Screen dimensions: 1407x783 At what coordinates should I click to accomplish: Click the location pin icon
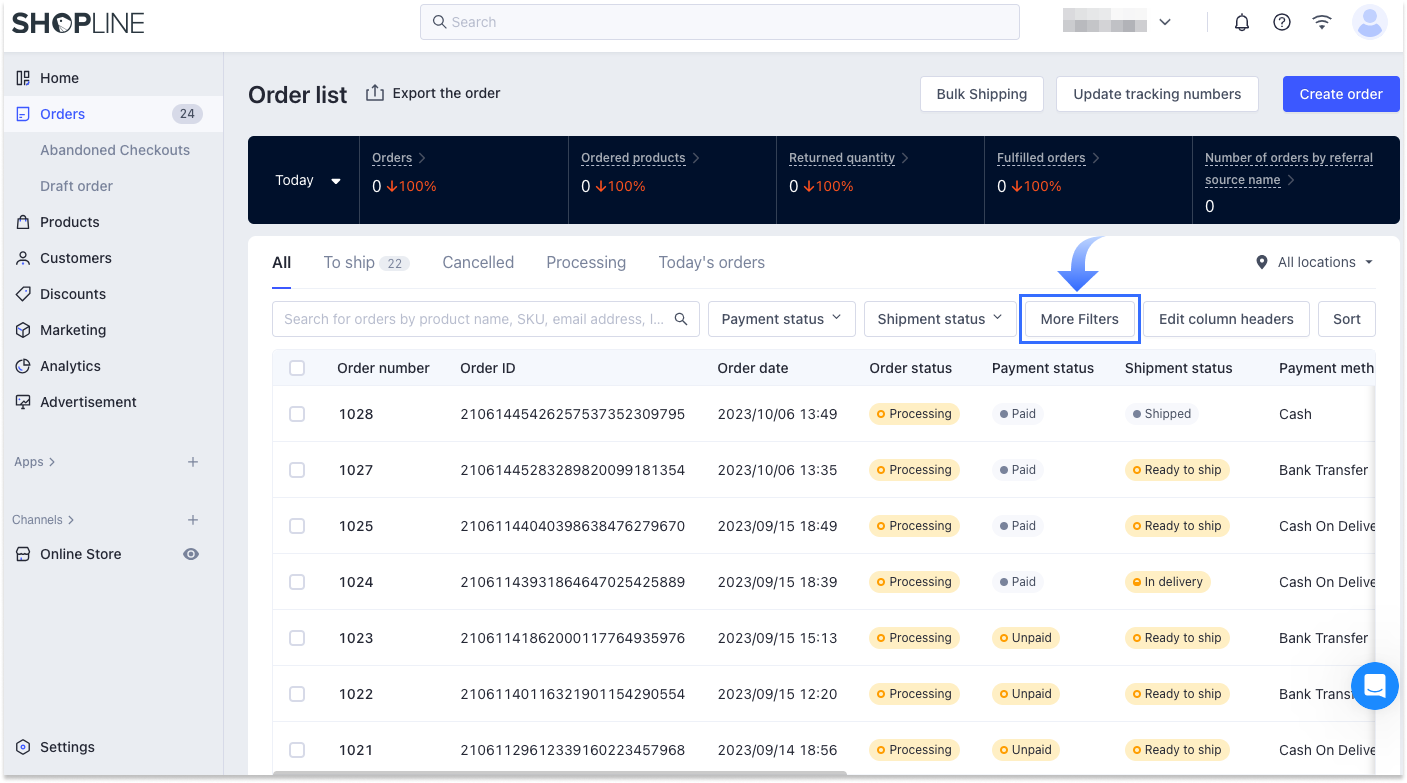tap(1262, 262)
